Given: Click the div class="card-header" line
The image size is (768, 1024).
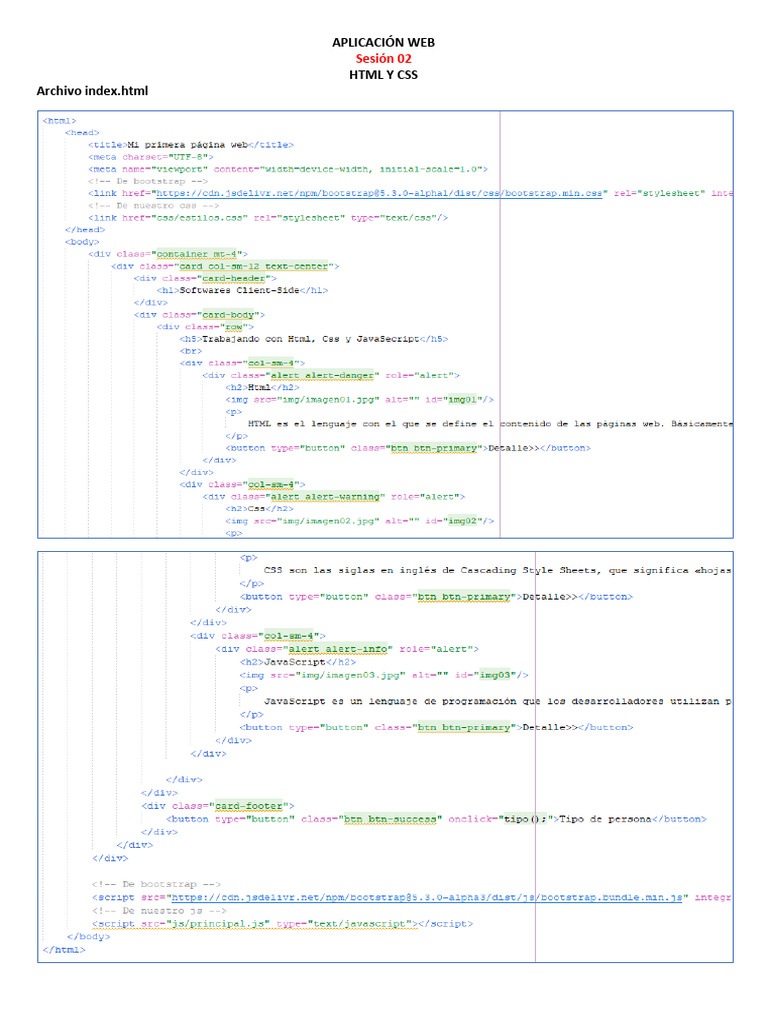Looking at the screenshot, I should point(205,278).
